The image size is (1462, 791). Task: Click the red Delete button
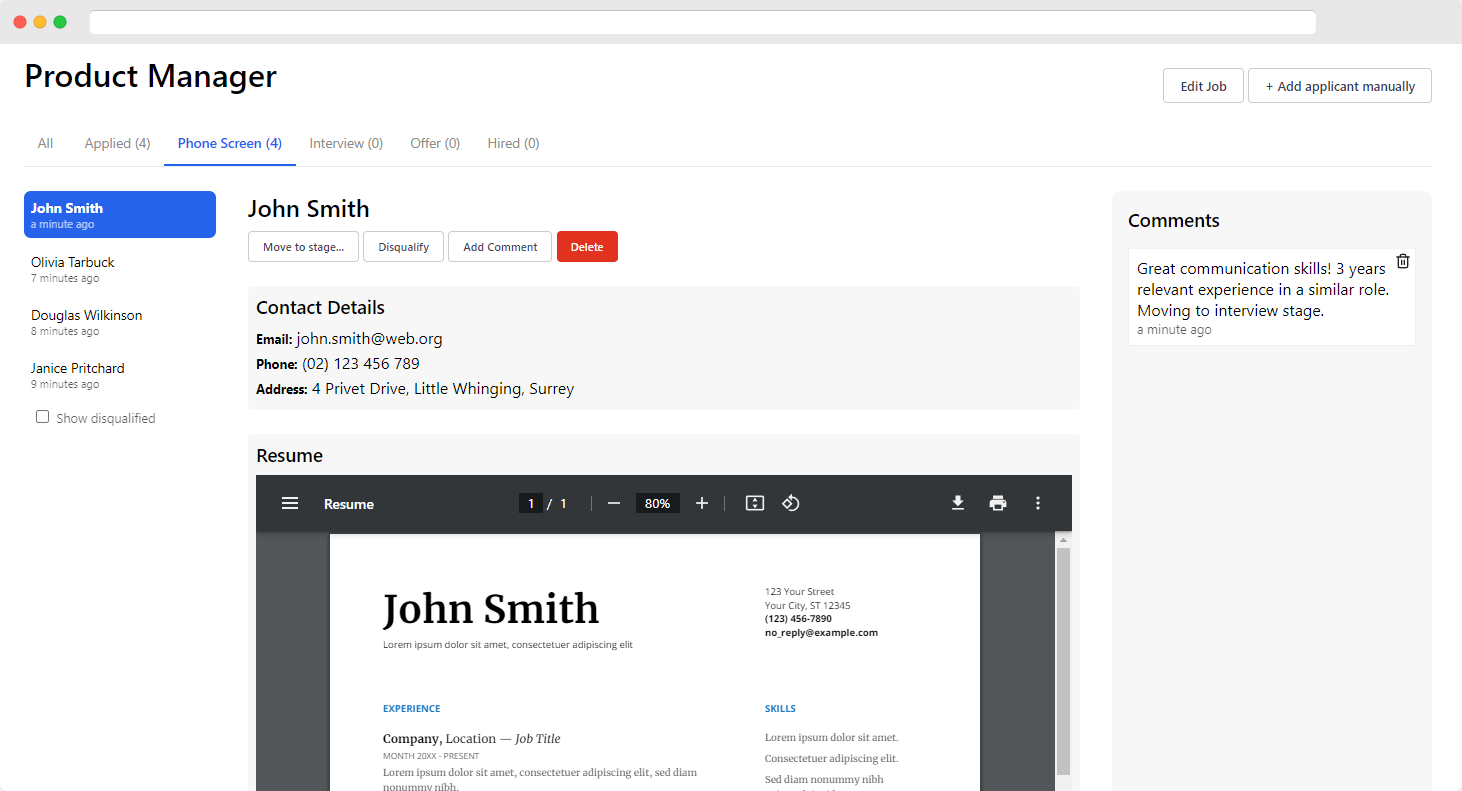[x=587, y=247]
